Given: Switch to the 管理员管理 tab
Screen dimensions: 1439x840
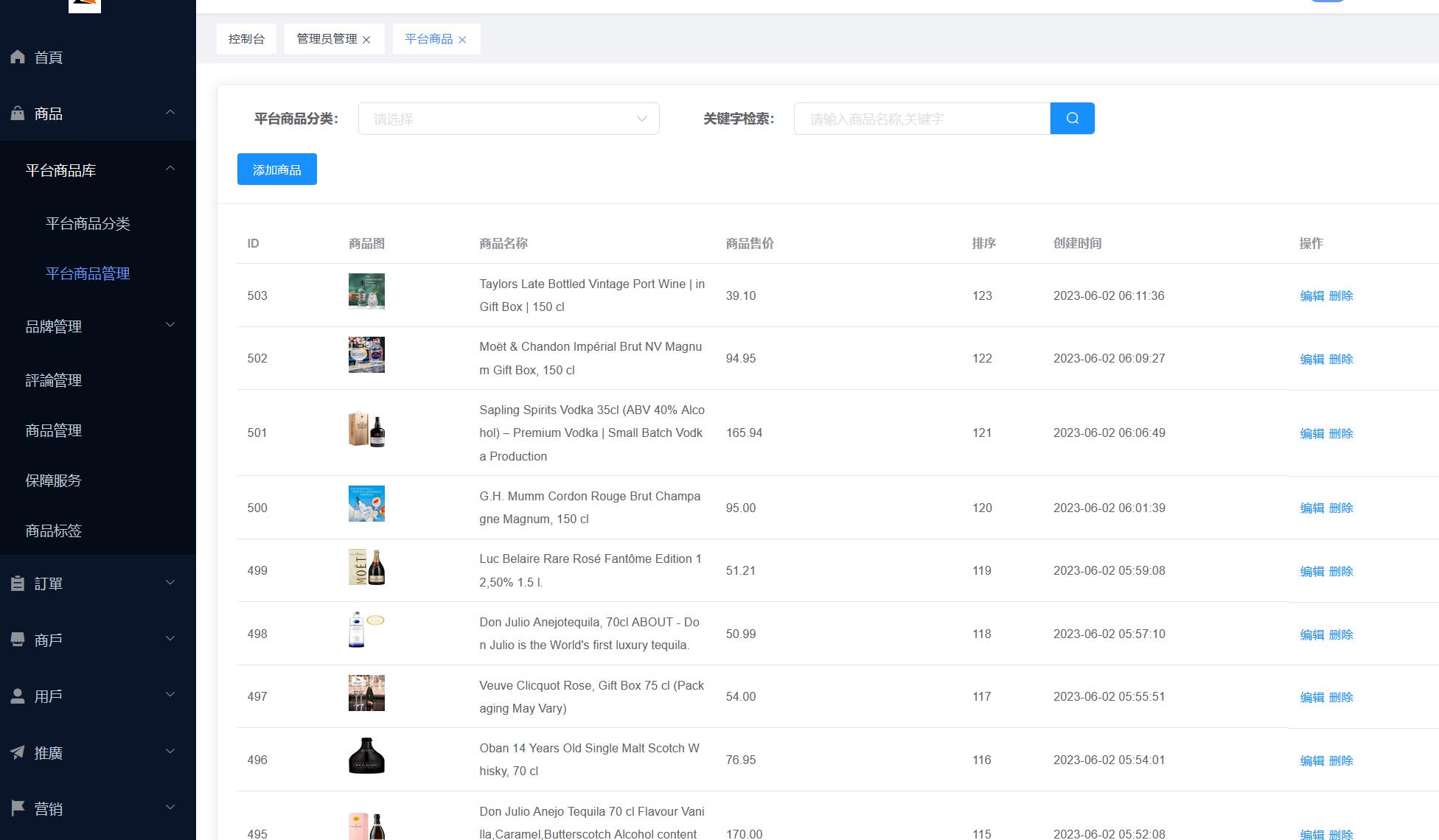Looking at the screenshot, I should click(x=327, y=39).
